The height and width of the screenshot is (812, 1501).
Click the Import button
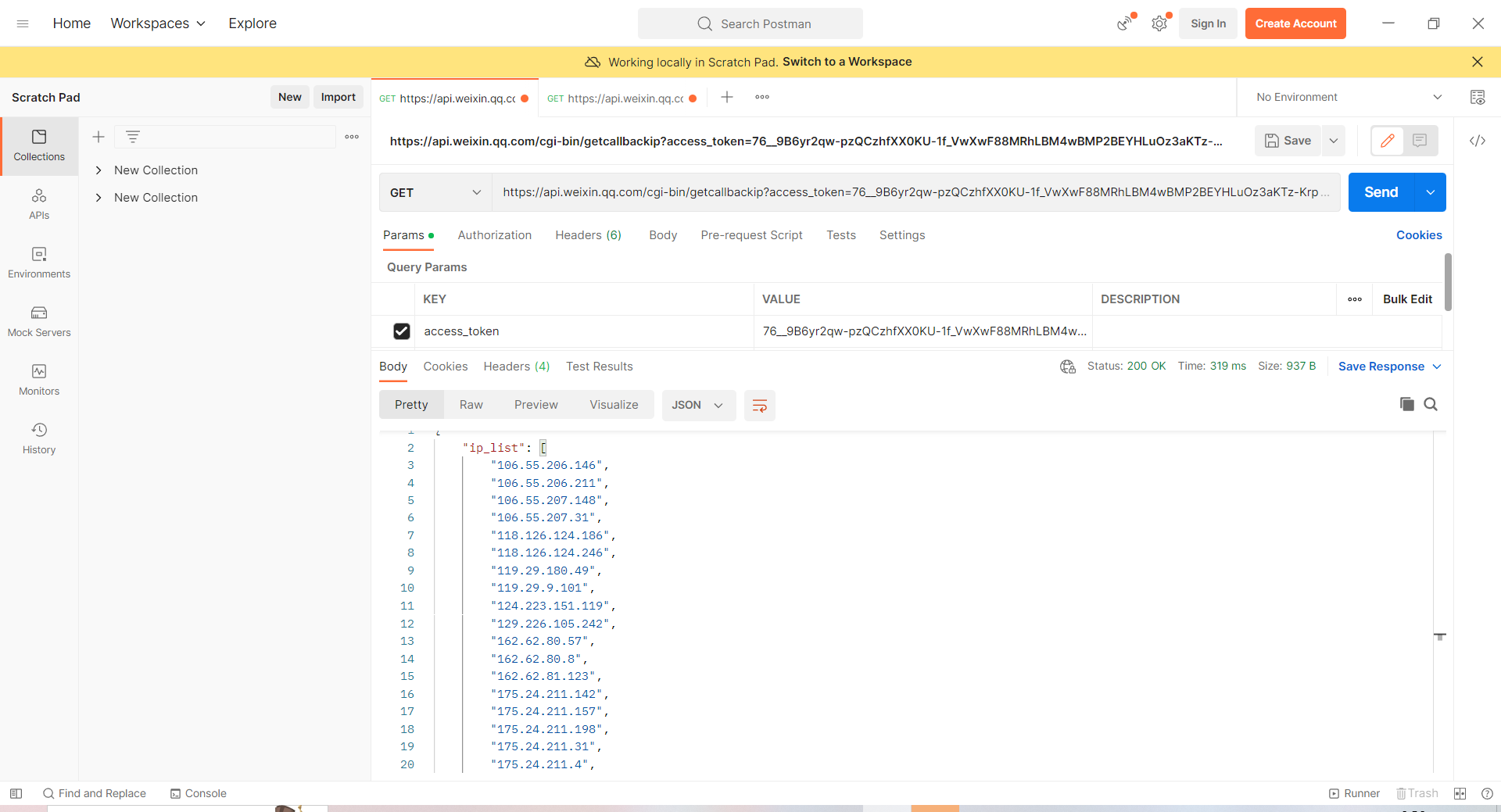click(x=338, y=97)
